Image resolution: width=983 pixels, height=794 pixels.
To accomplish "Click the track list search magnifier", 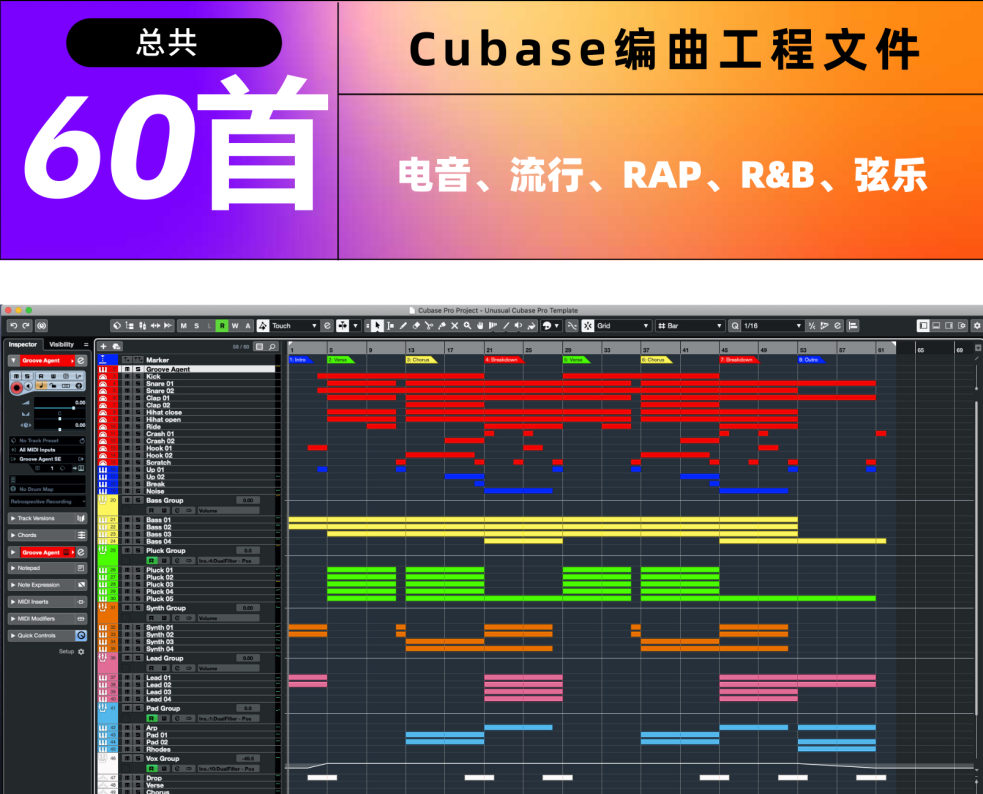I will (x=273, y=347).
